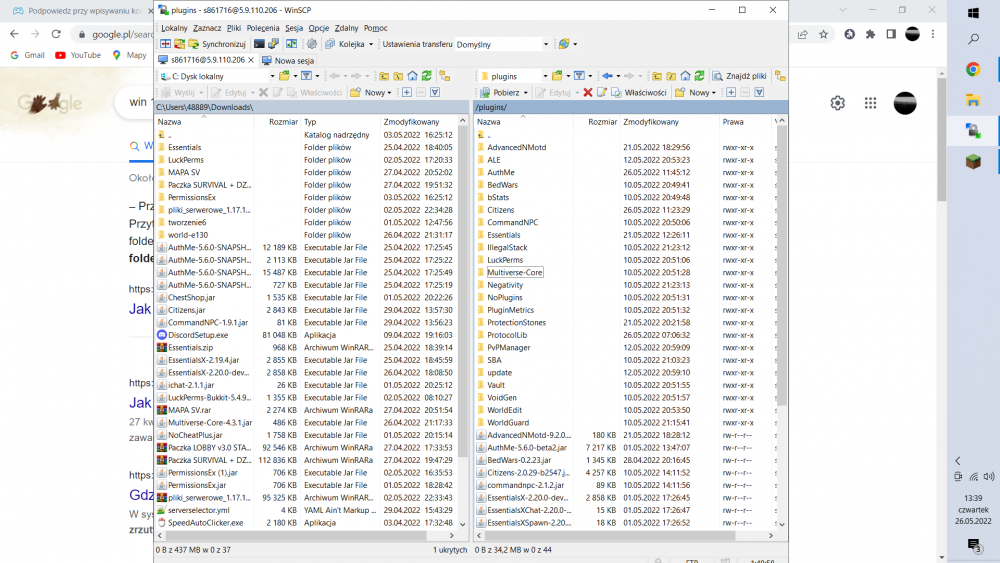Sort local files by Rozmiar column
The width and height of the screenshot is (1000, 563).
pyautogui.click(x=276, y=122)
